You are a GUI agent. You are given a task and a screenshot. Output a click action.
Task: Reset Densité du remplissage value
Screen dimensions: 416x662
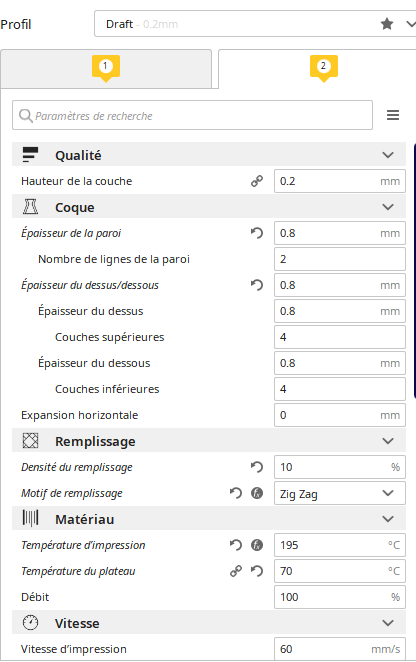257,467
